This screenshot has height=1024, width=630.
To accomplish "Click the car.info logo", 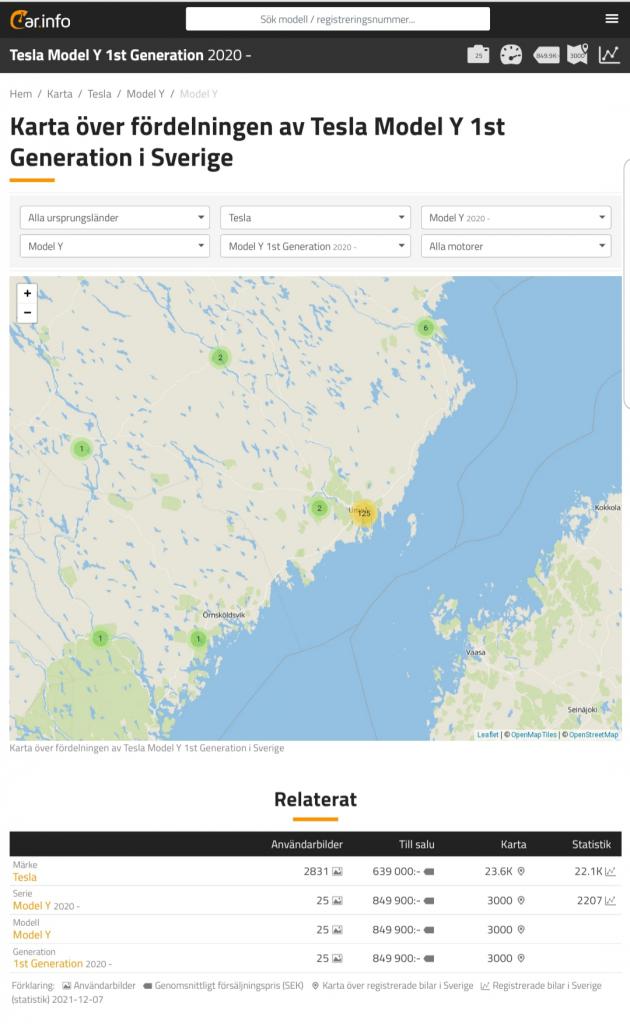I will coord(40,20).
